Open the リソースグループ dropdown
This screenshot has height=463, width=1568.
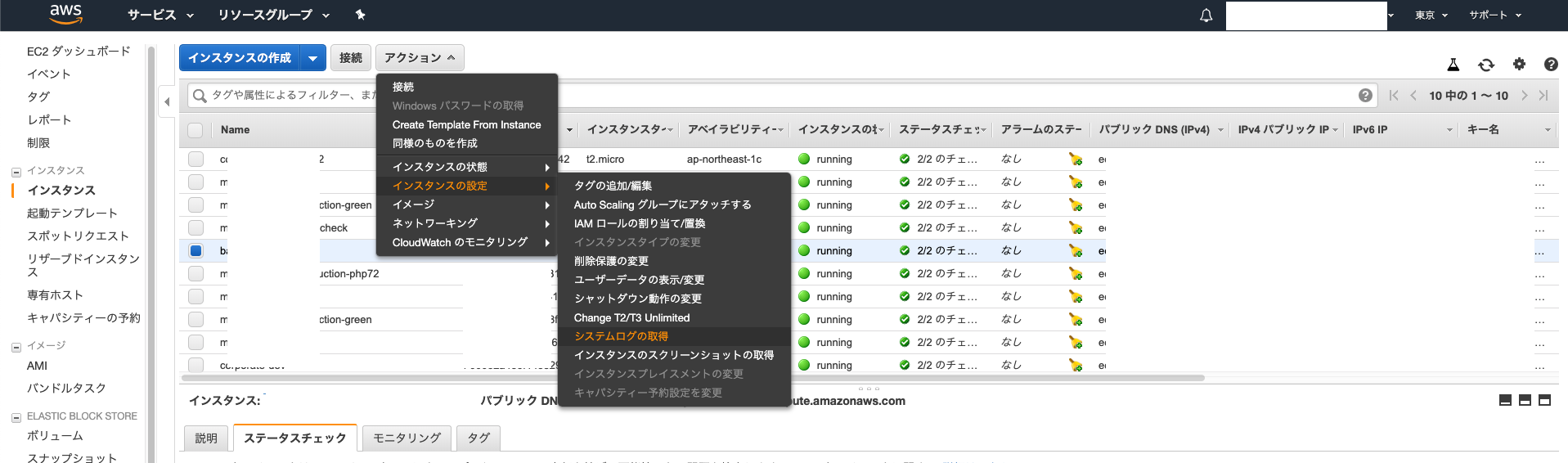pos(273,15)
